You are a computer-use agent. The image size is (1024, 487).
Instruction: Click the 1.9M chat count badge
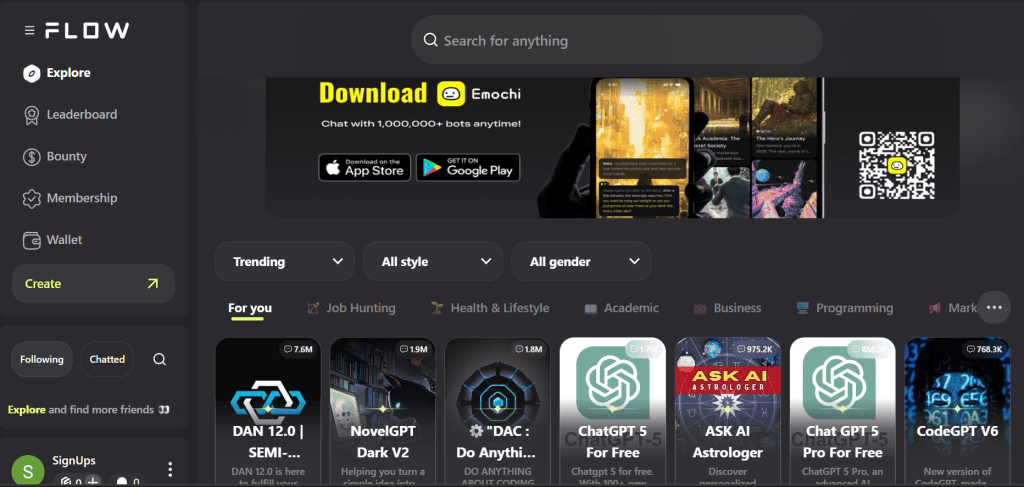point(413,349)
